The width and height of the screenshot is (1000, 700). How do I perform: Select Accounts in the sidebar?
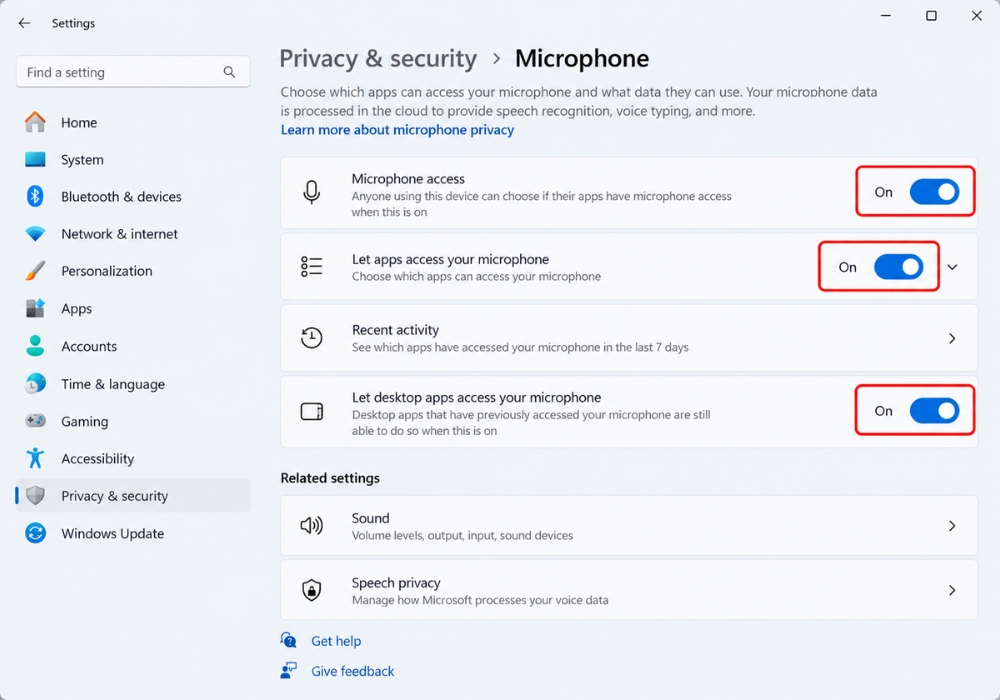click(x=133, y=346)
